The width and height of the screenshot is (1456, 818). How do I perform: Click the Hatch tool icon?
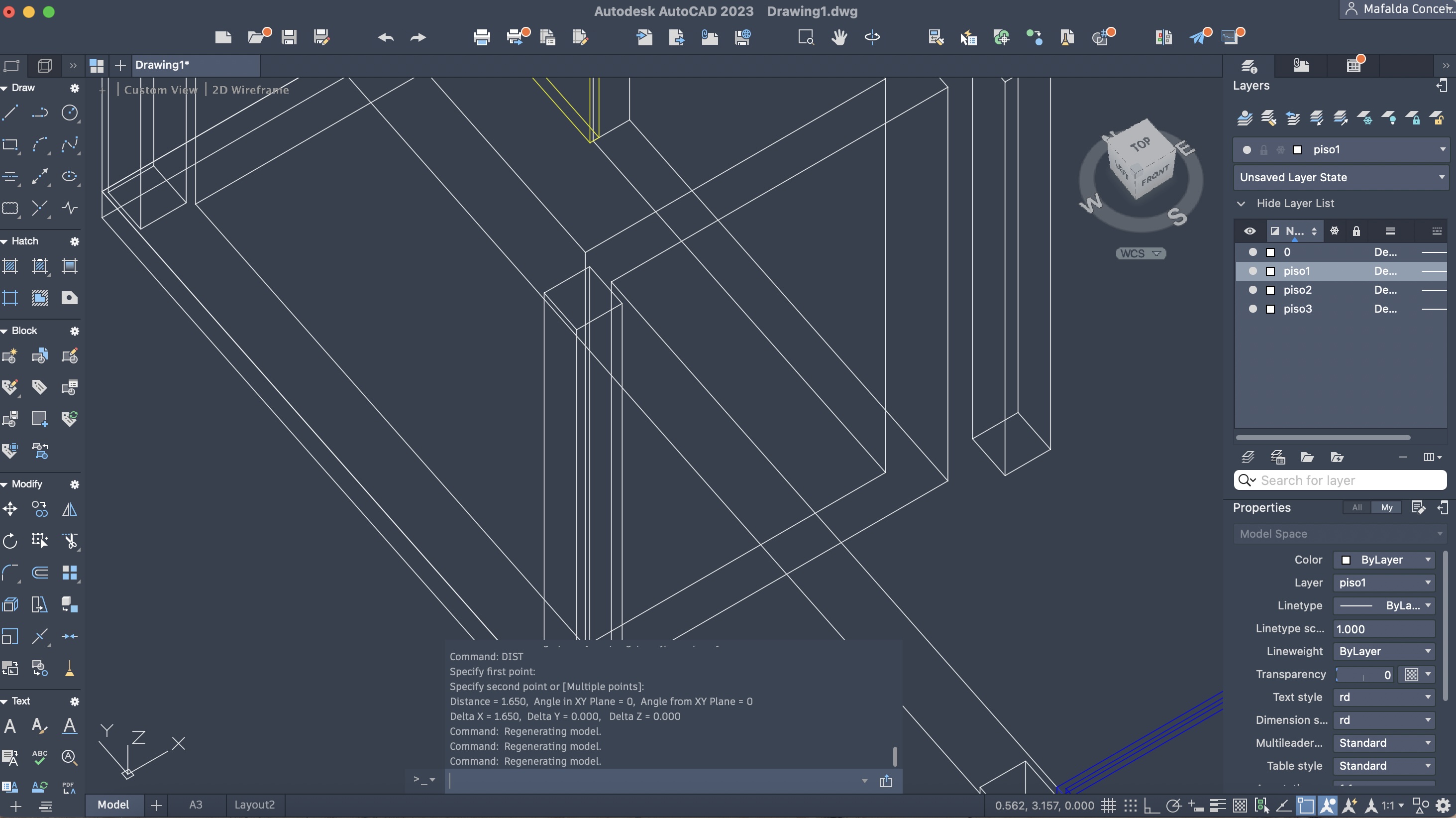(x=10, y=266)
